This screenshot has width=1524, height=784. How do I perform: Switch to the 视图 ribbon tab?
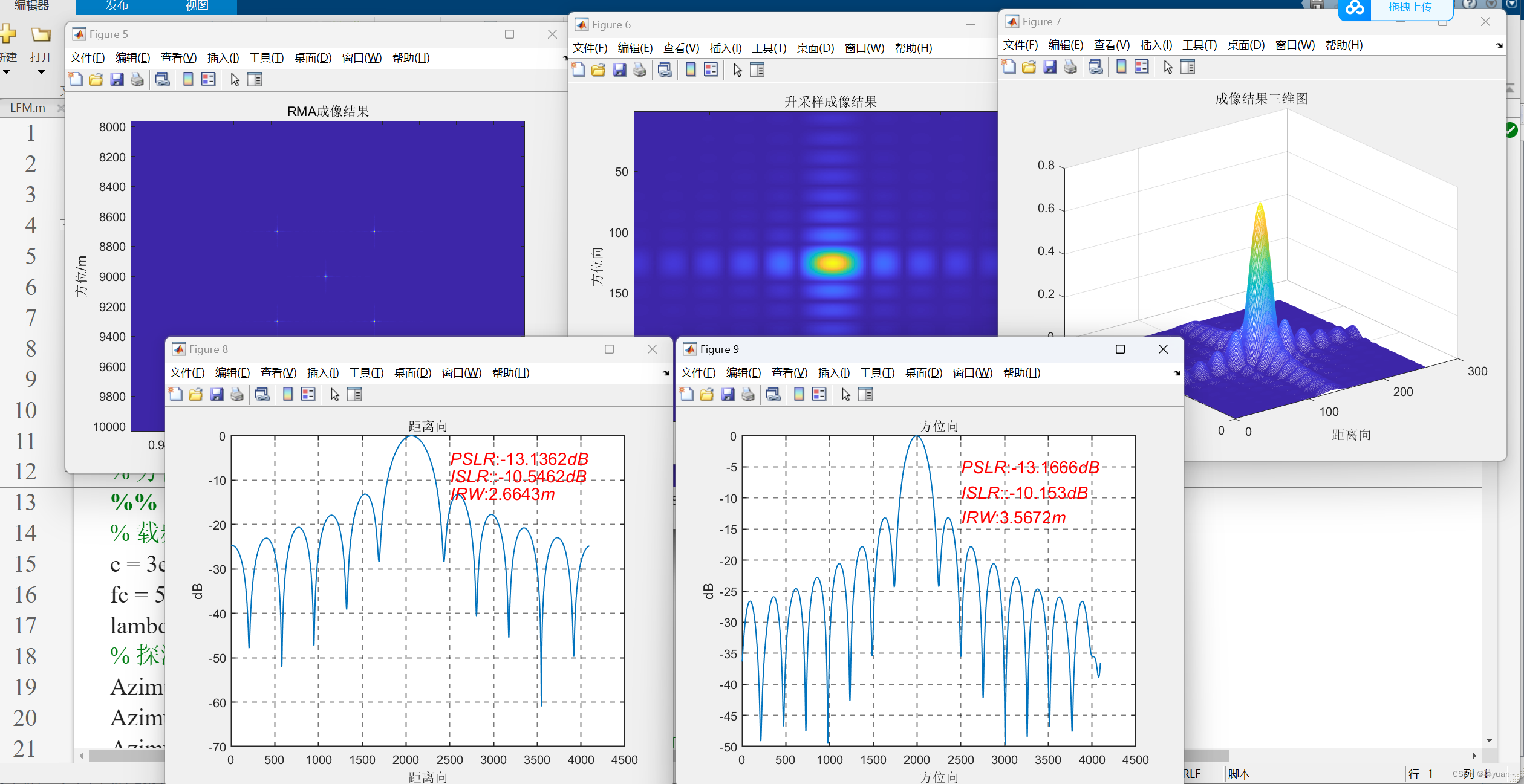(197, 6)
